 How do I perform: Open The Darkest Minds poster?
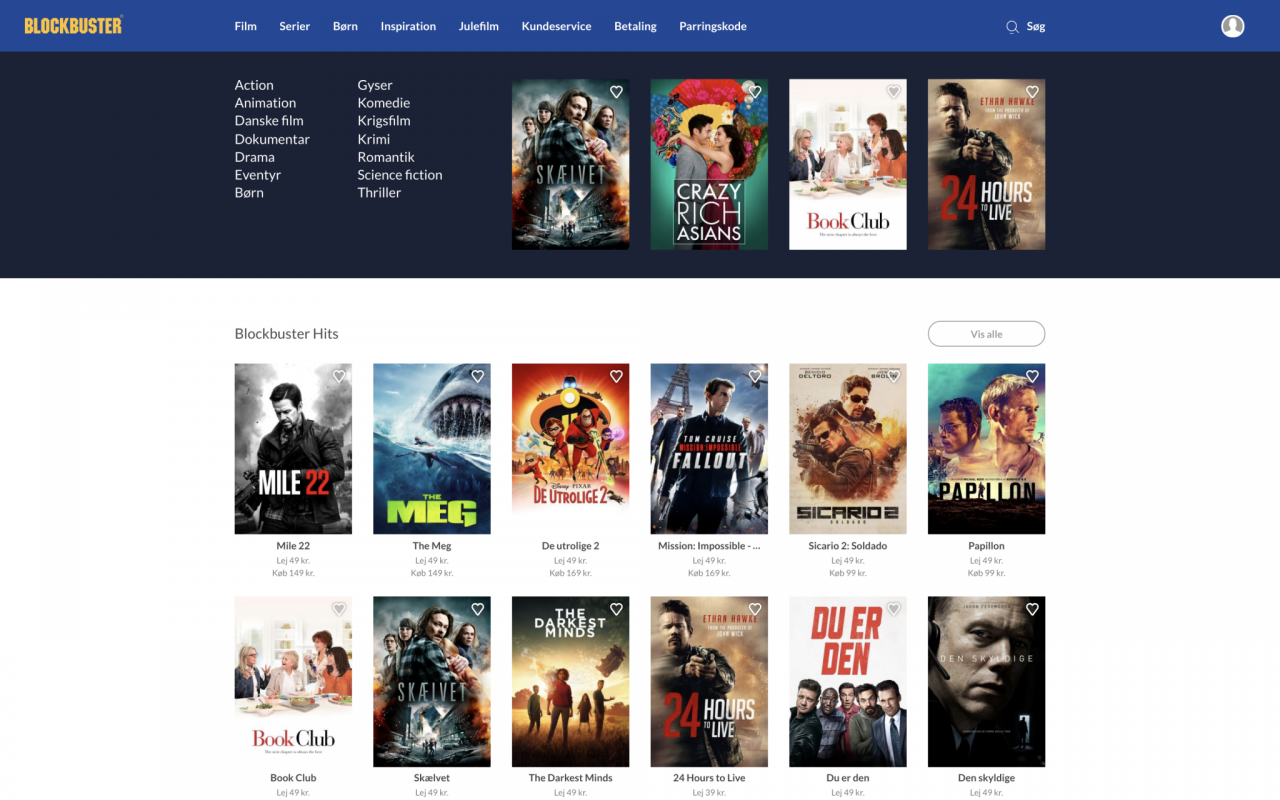point(571,682)
